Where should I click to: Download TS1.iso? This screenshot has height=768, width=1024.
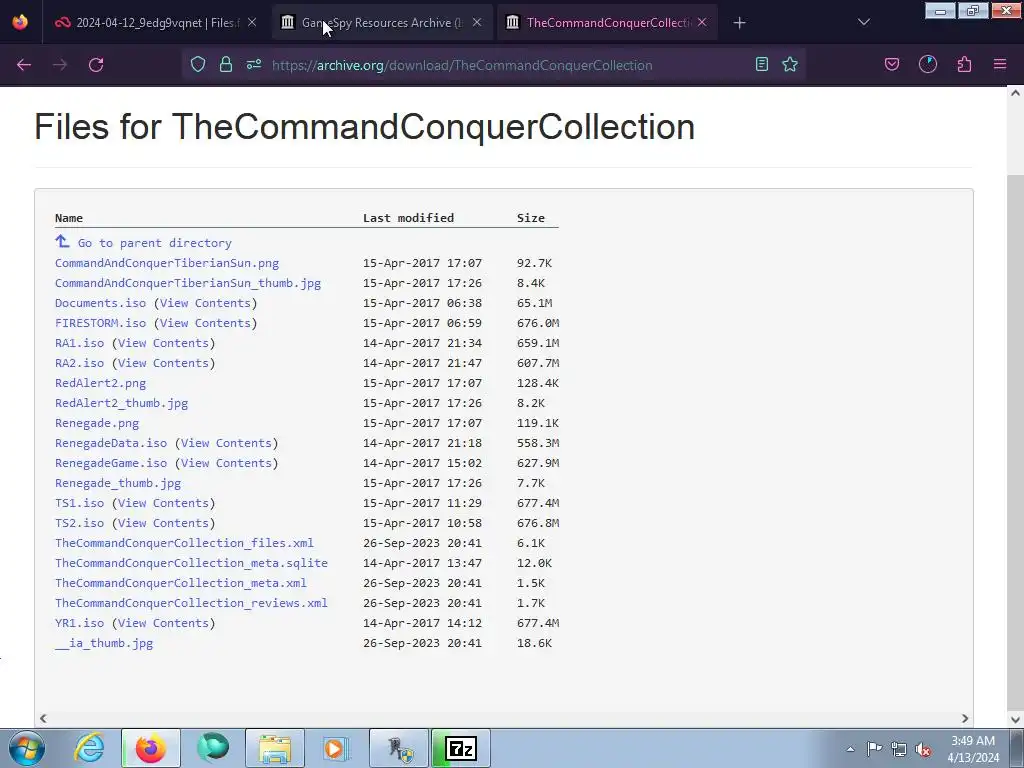(x=80, y=504)
